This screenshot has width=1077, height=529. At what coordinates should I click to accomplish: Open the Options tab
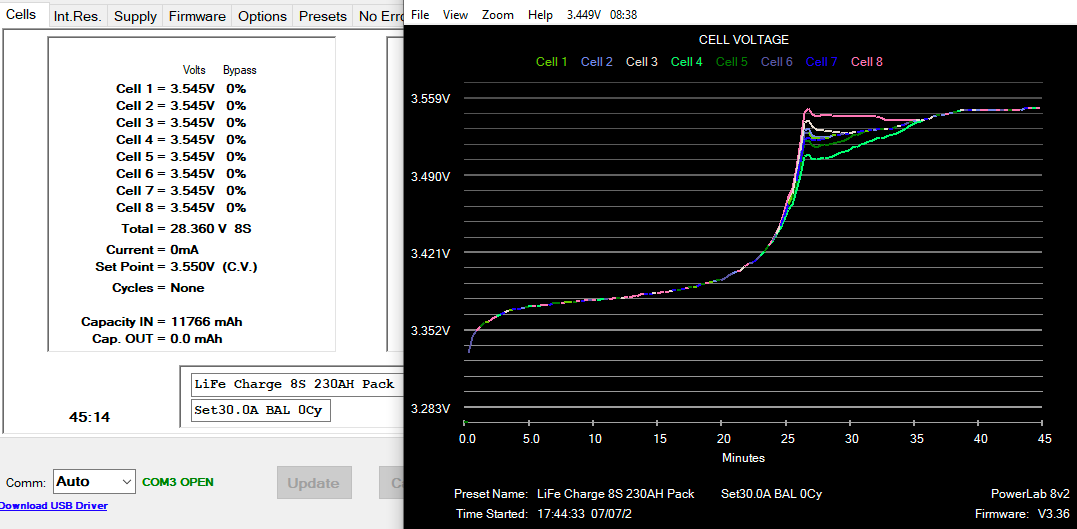tap(263, 16)
